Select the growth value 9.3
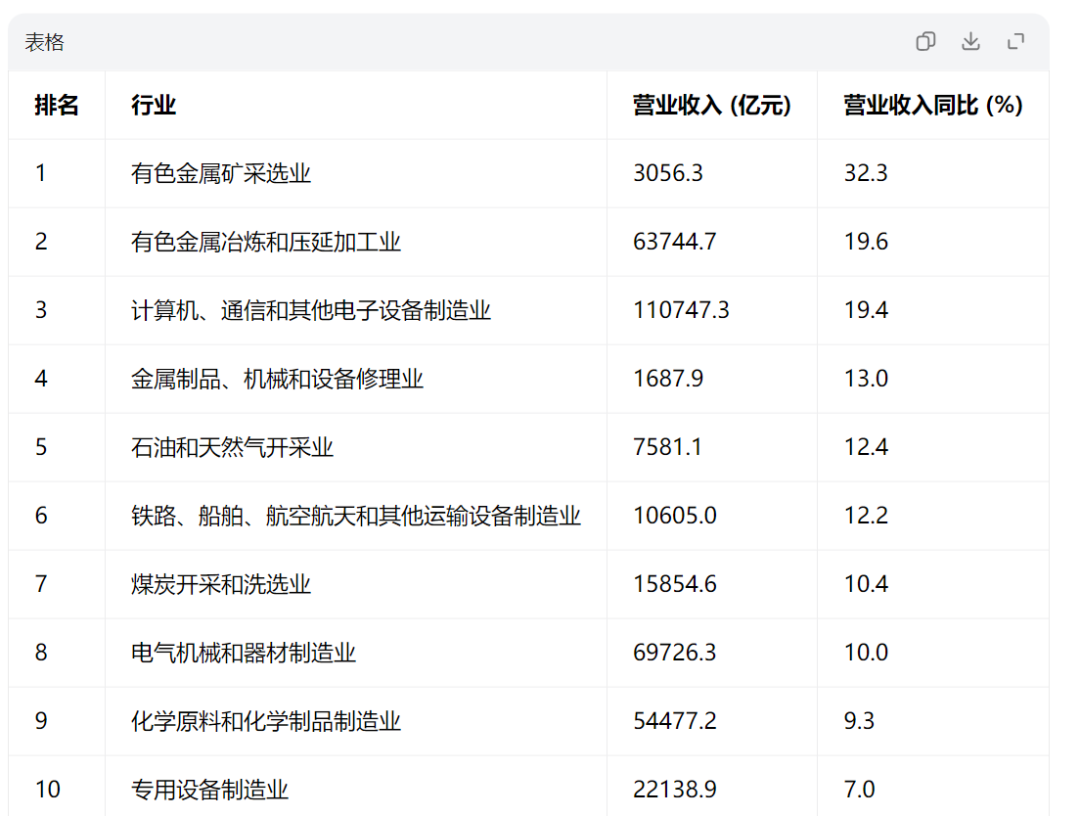Screen dimensions: 1080x816 (x=859, y=721)
